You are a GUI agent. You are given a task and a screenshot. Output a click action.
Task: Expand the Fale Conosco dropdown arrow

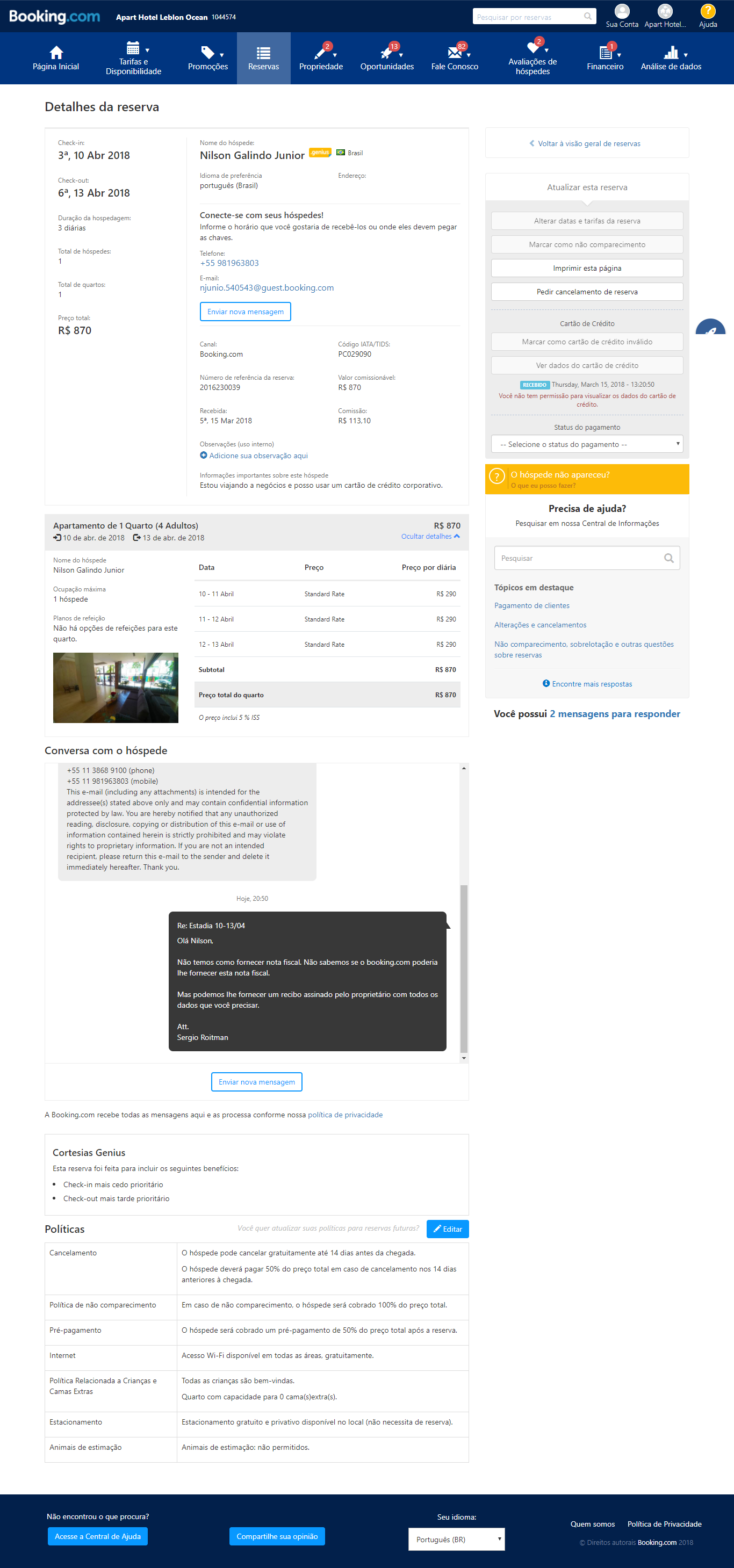pos(469,55)
